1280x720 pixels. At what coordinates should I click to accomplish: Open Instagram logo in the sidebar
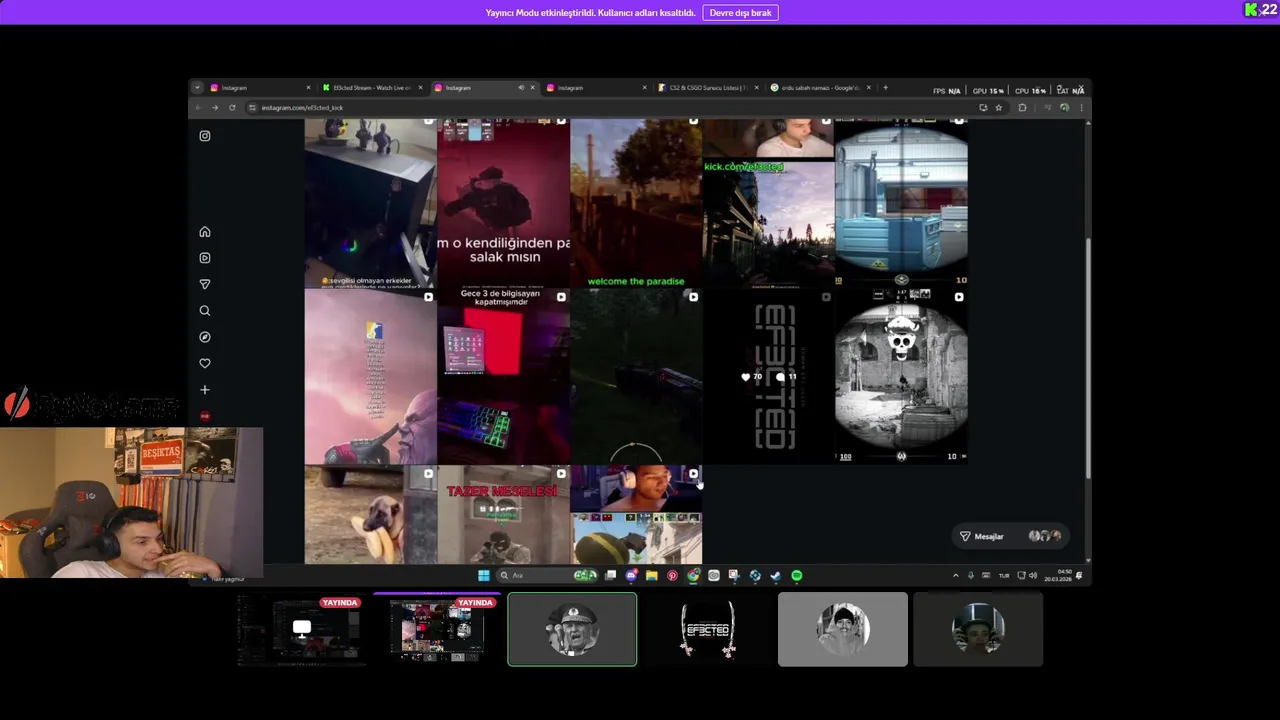(205, 136)
